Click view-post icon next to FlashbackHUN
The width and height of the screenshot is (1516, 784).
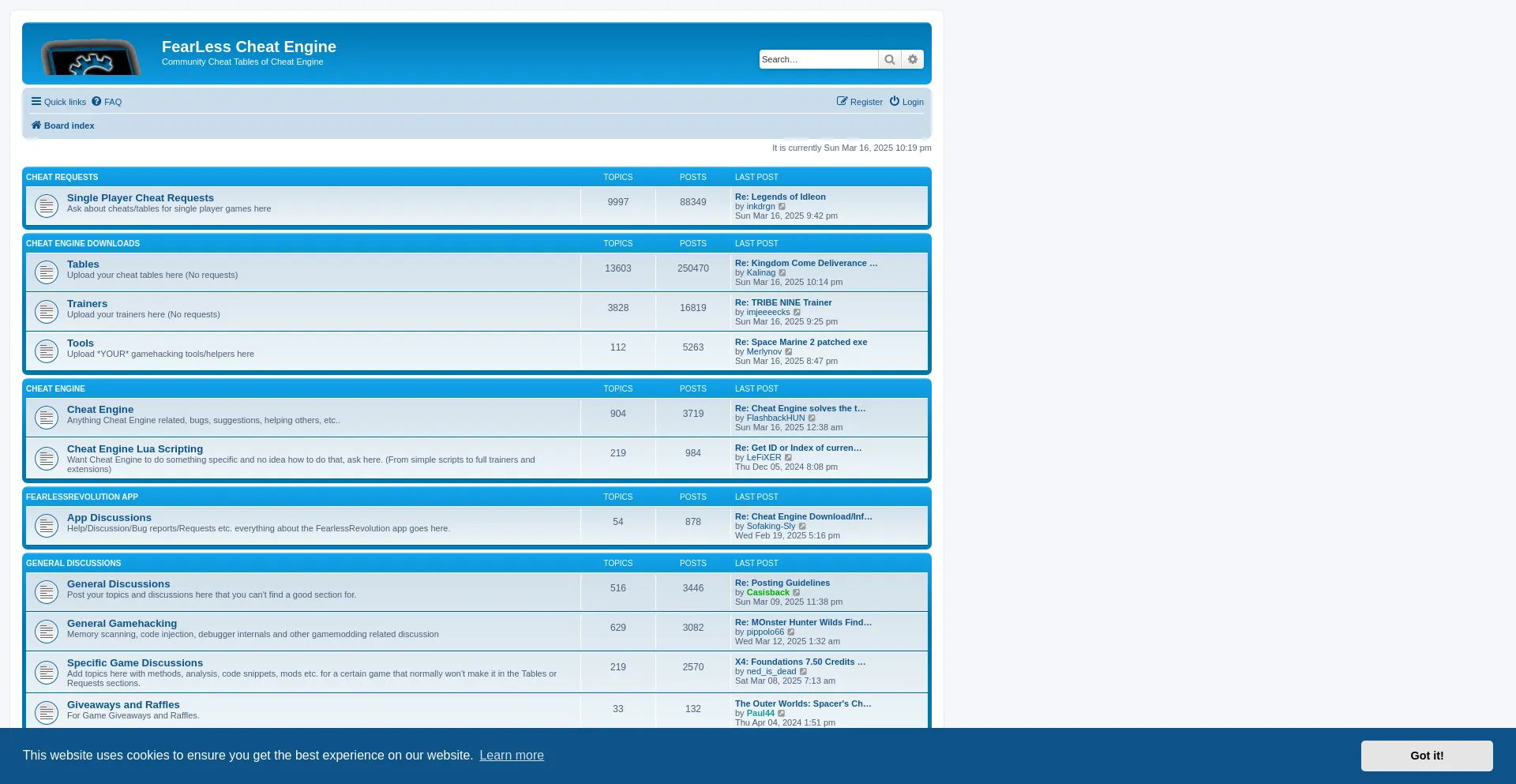point(812,418)
